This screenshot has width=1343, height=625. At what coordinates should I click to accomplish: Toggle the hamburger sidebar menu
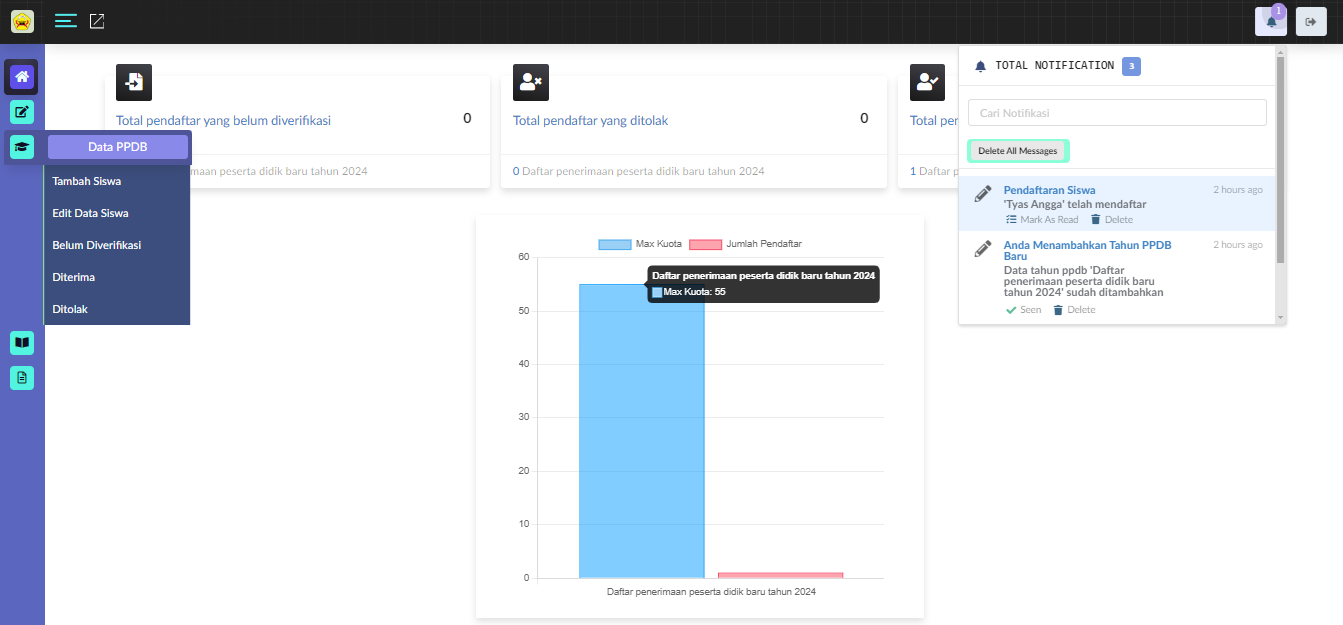point(66,21)
